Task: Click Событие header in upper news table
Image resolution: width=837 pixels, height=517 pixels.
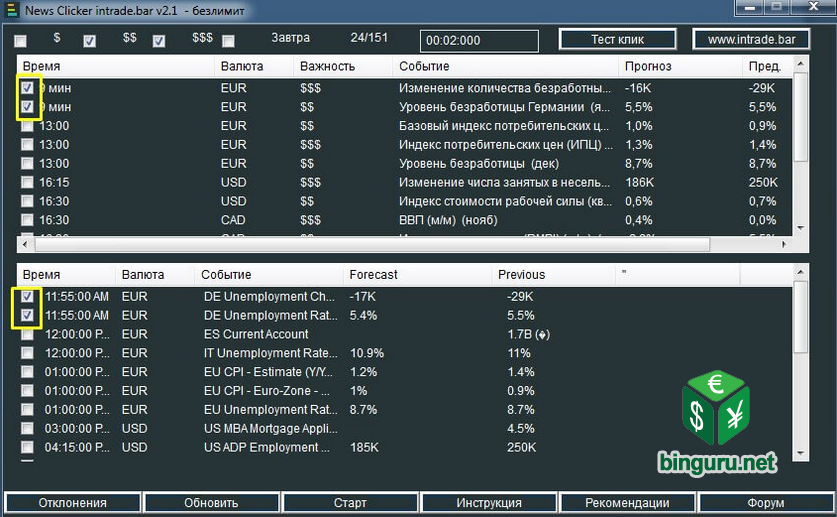Action: click(x=506, y=66)
